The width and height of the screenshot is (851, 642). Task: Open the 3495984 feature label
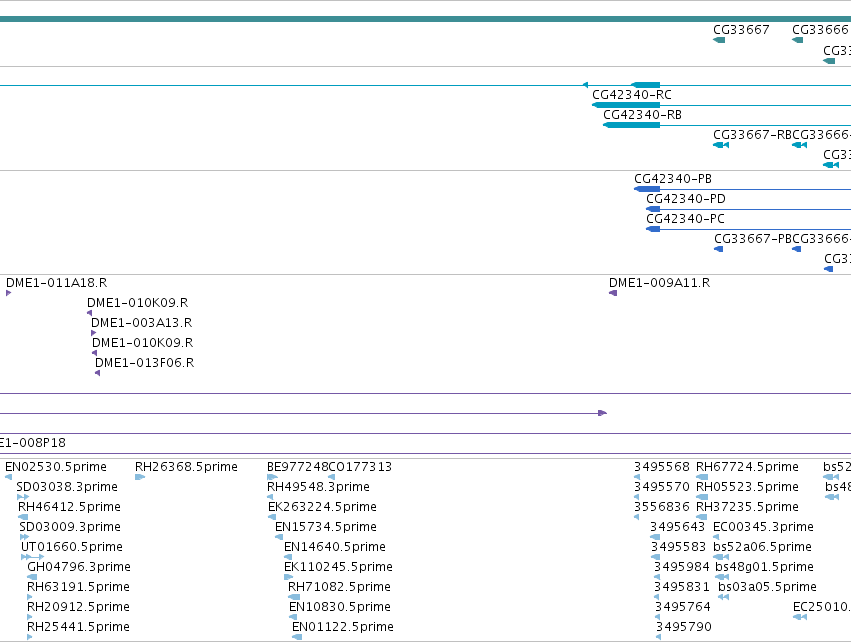(682, 567)
